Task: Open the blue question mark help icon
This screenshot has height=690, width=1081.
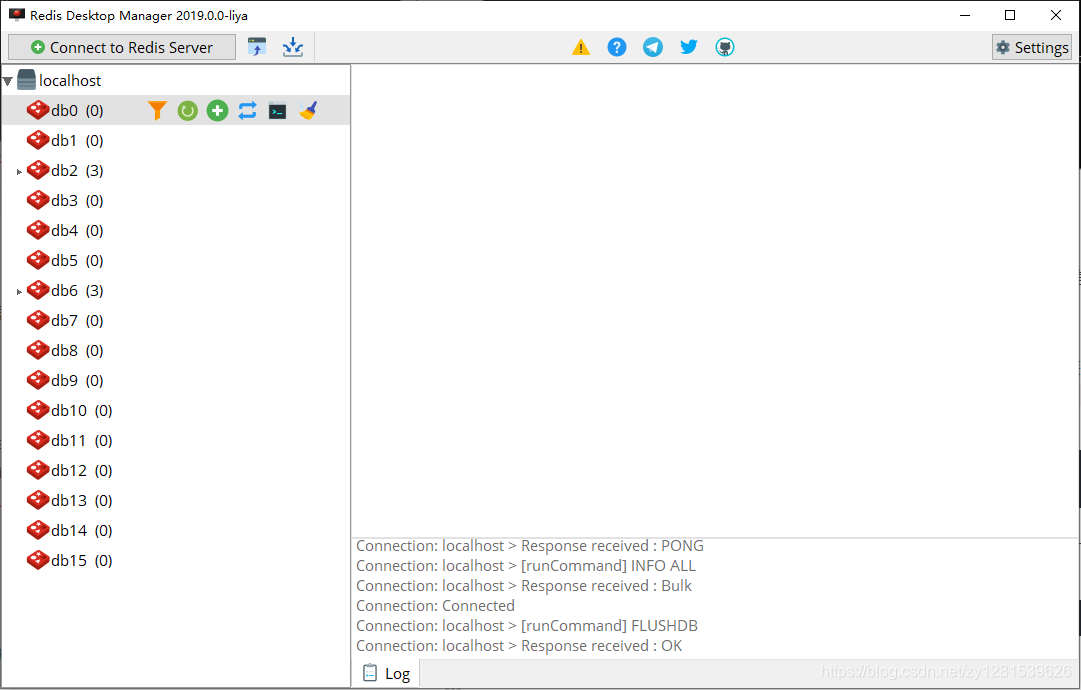Action: tap(617, 48)
